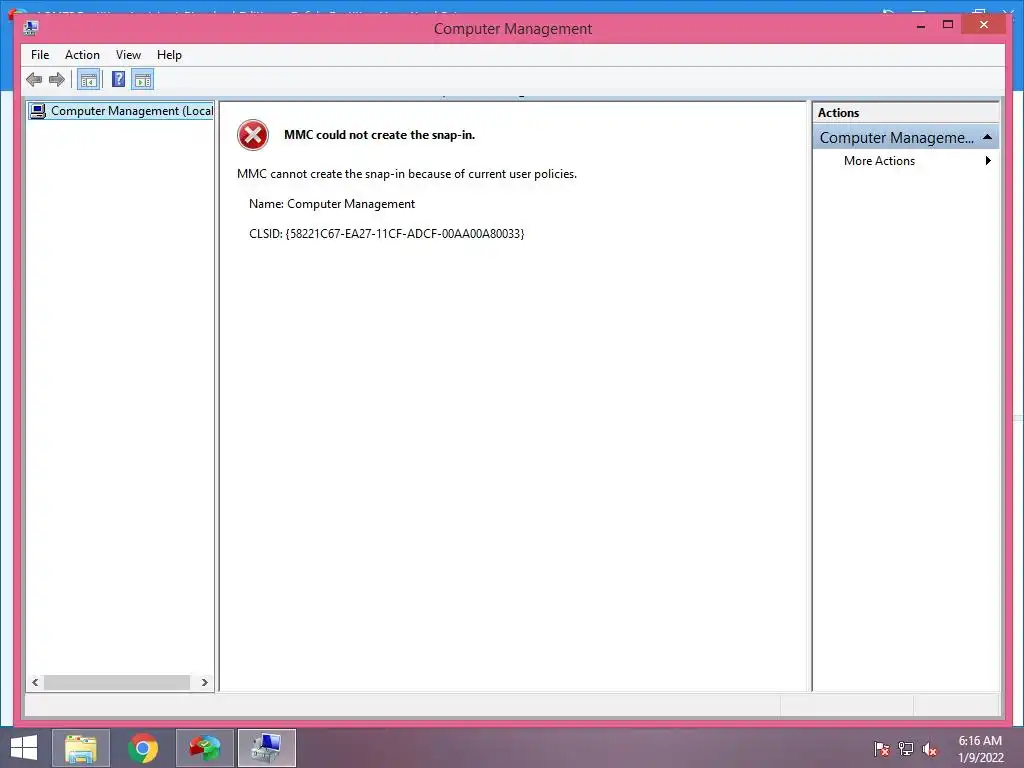Toggle Show/Hide Console Tree toolbar icon
This screenshot has height=768, width=1024.
click(x=88, y=80)
